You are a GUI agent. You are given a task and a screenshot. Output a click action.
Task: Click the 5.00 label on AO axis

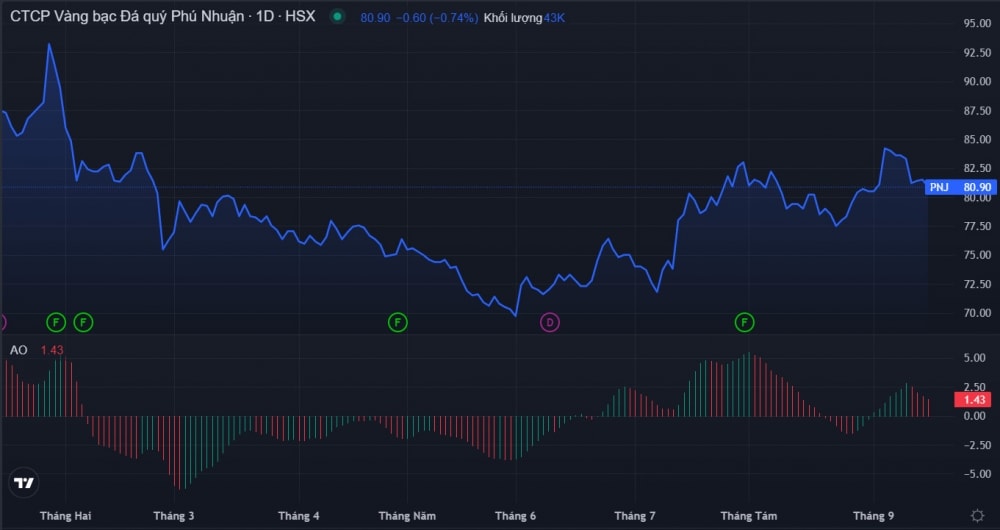click(974, 358)
